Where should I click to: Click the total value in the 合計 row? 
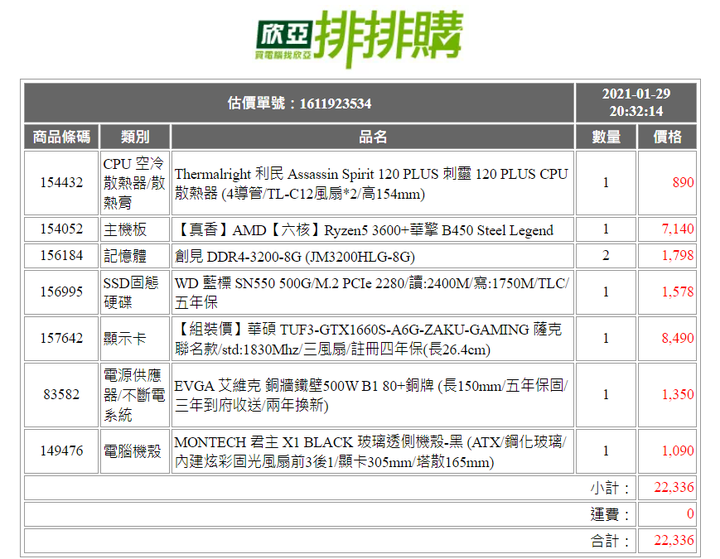pos(667,541)
